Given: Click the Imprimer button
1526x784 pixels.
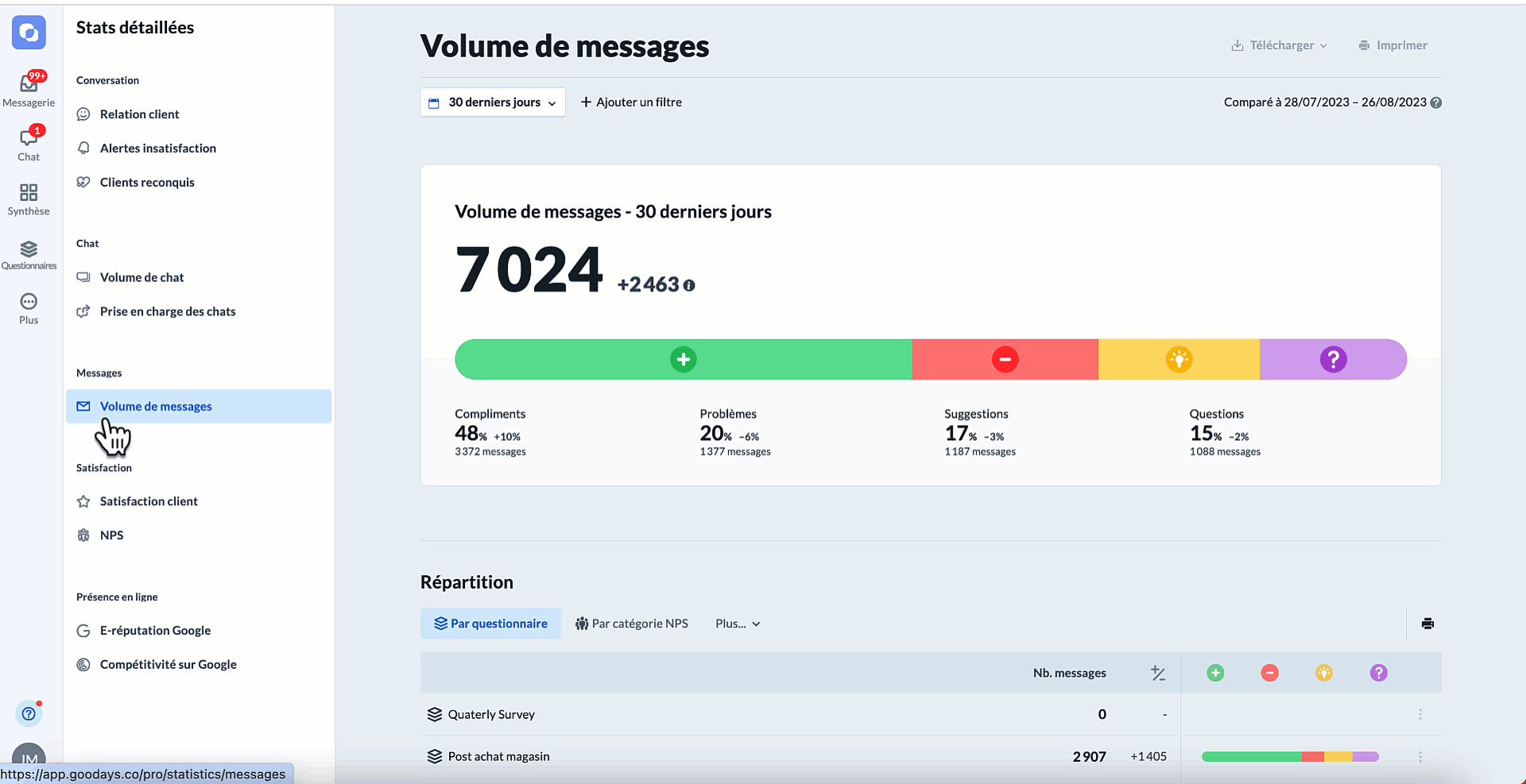Looking at the screenshot, I should coord(1392,45).
